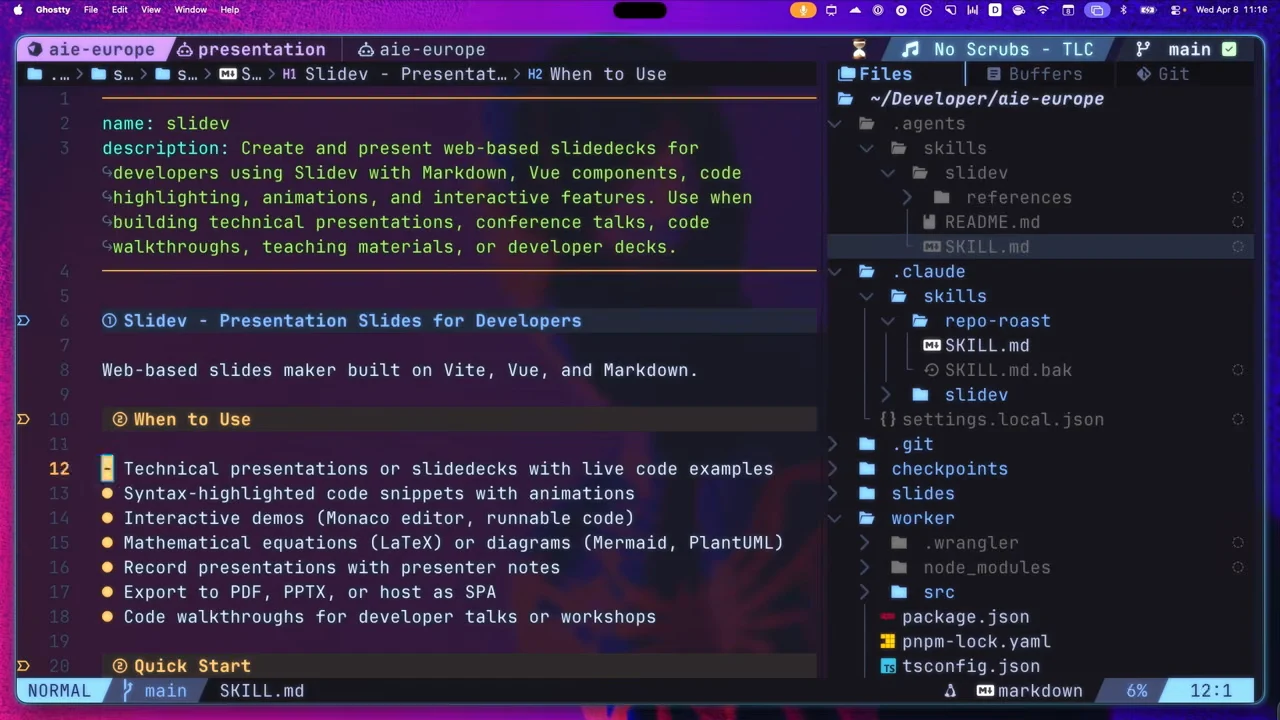Click the screen mirroring menu bar icon
Screen dimensions: 1280x720
[x=1097, y=10]
